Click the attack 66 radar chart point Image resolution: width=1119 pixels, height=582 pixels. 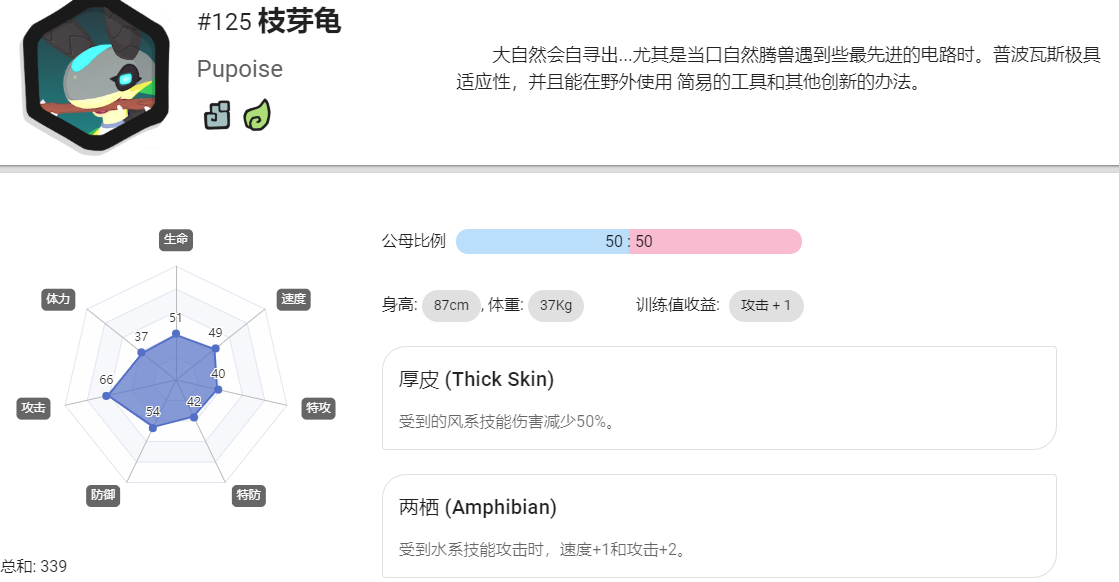[107, 396]
